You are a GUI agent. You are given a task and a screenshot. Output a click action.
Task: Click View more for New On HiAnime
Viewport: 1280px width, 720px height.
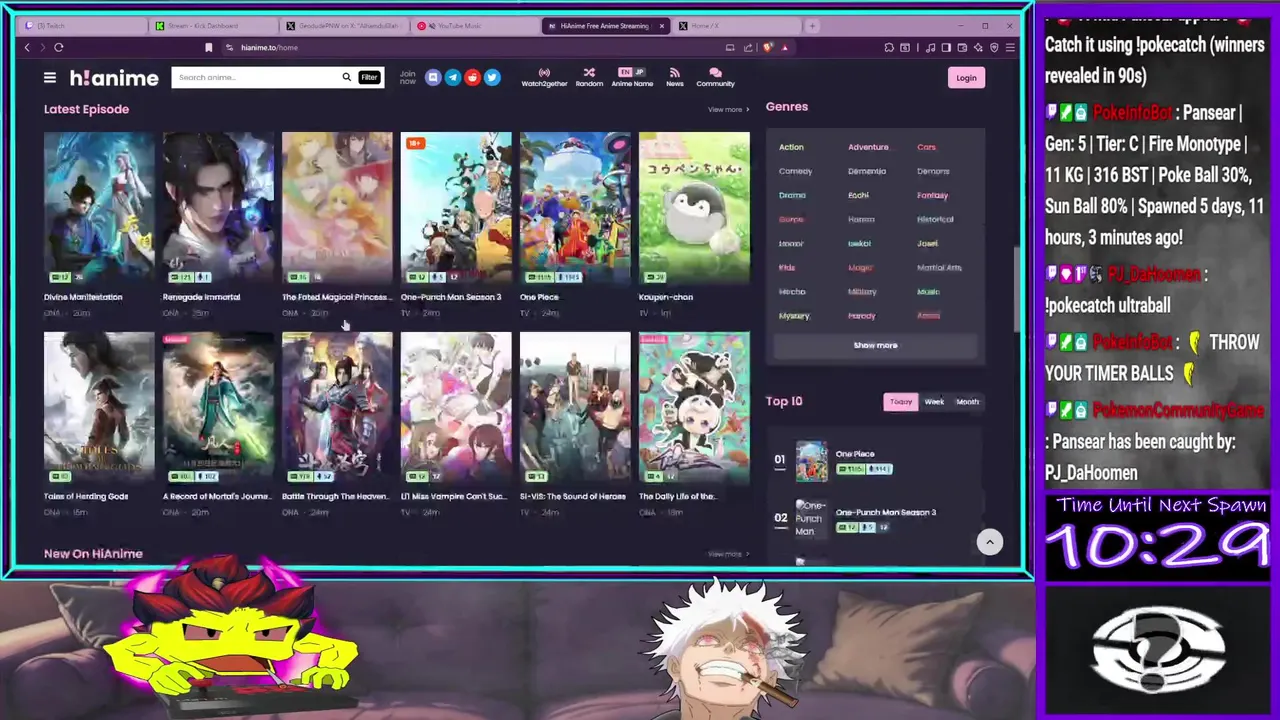pyautogui.click(x=728, y=553)
